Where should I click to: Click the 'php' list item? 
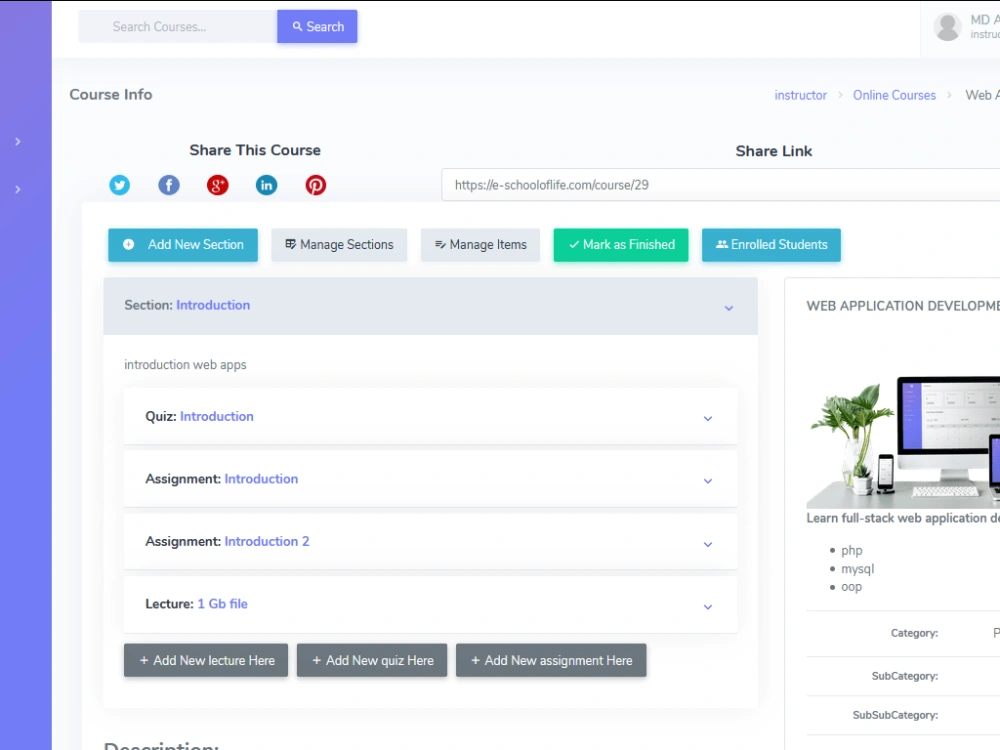point(851,550)
